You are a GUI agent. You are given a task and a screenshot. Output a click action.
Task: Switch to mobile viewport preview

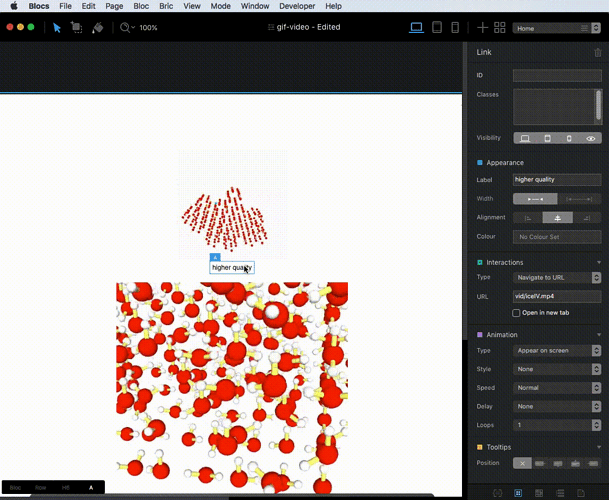tap(456, 27)
